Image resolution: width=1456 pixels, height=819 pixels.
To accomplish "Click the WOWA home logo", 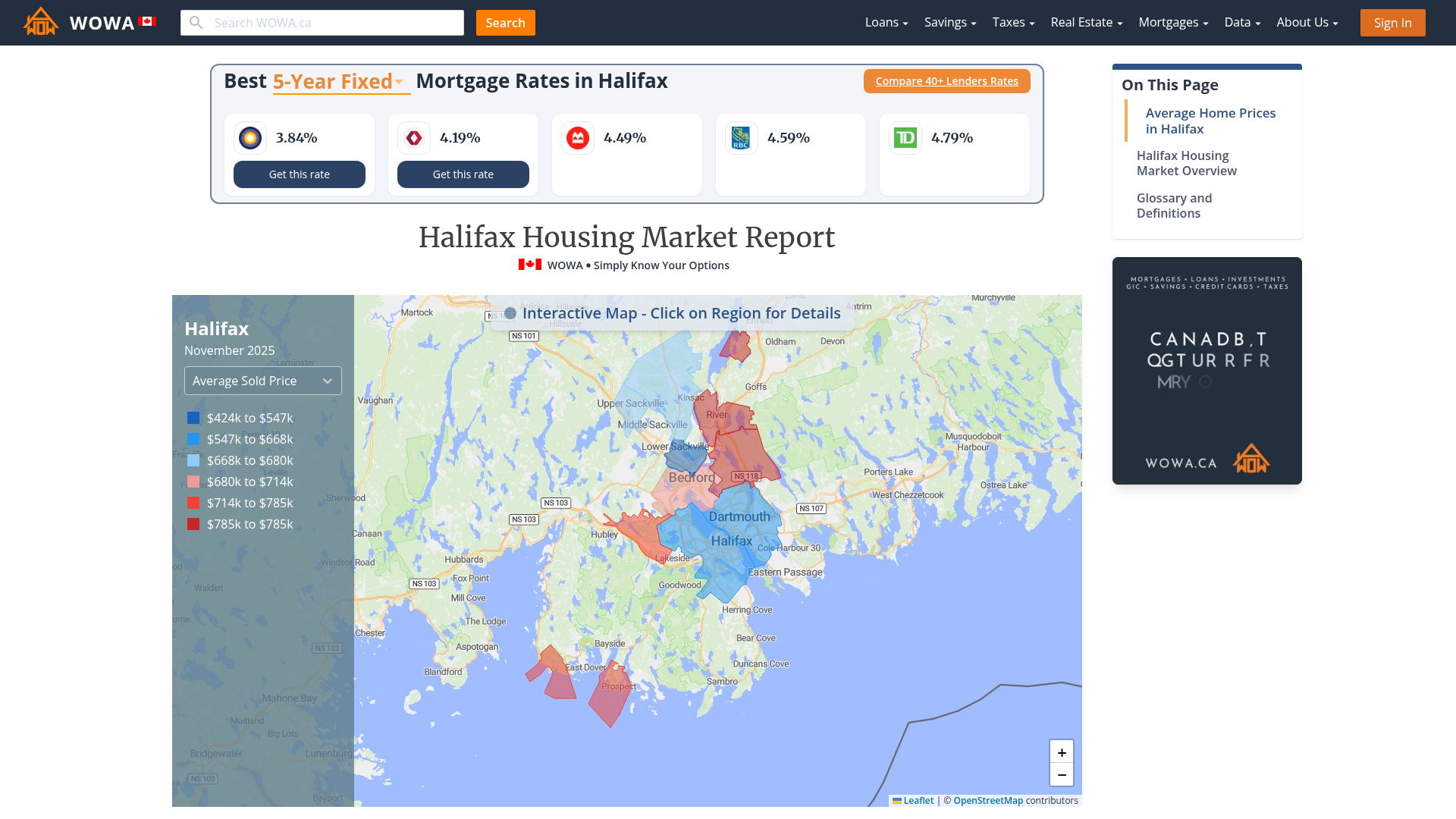I will click(40, 21).
